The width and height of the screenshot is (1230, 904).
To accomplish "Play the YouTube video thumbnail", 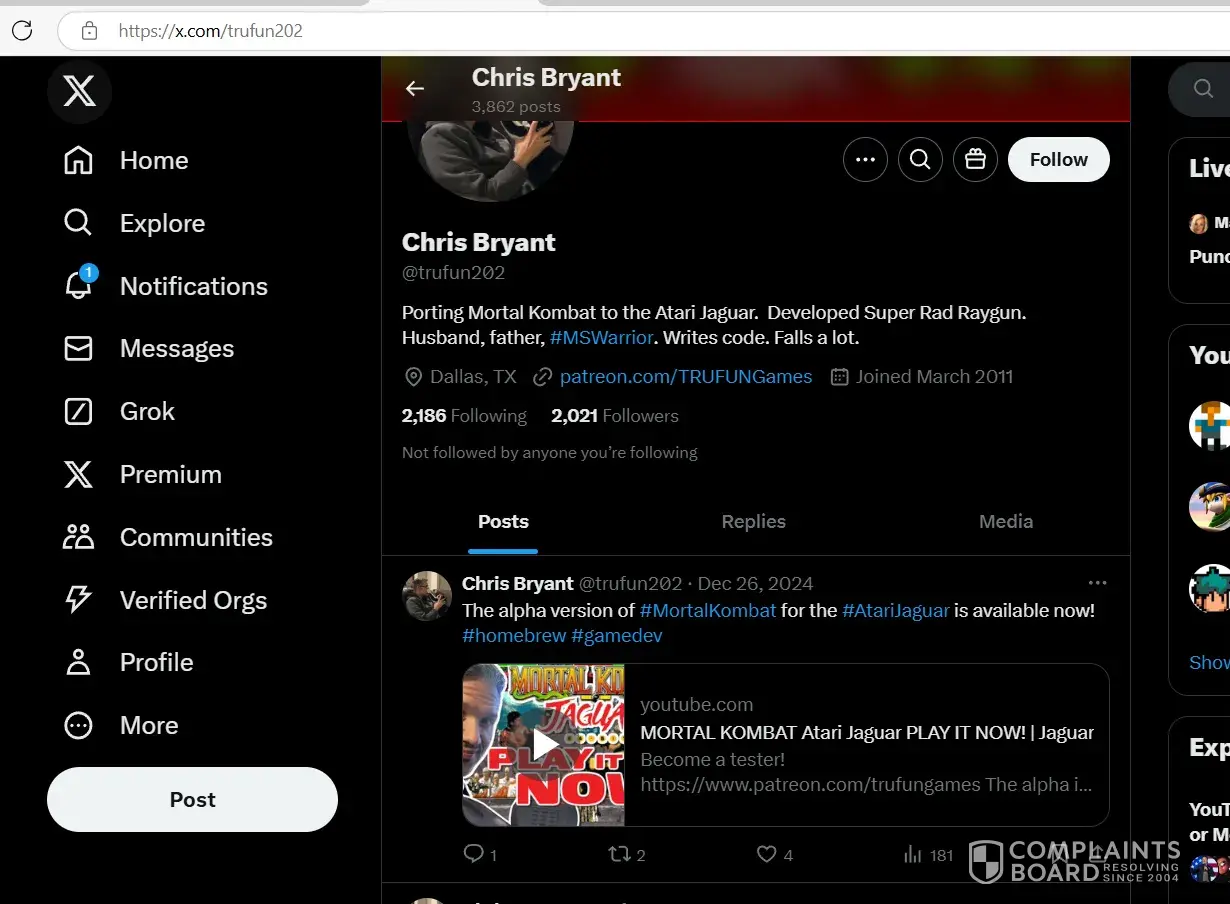I will 543,745.
